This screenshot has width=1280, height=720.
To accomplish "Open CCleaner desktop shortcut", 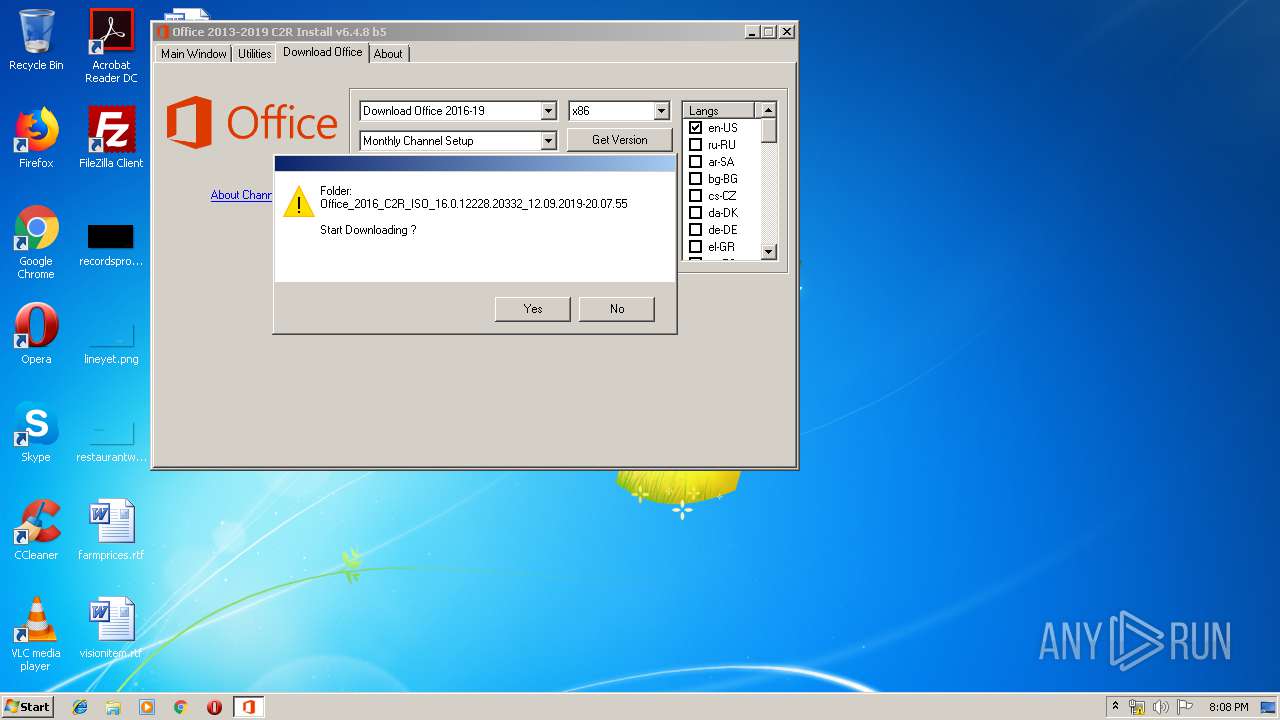I will pyautogui.click(x=36, y=530).
